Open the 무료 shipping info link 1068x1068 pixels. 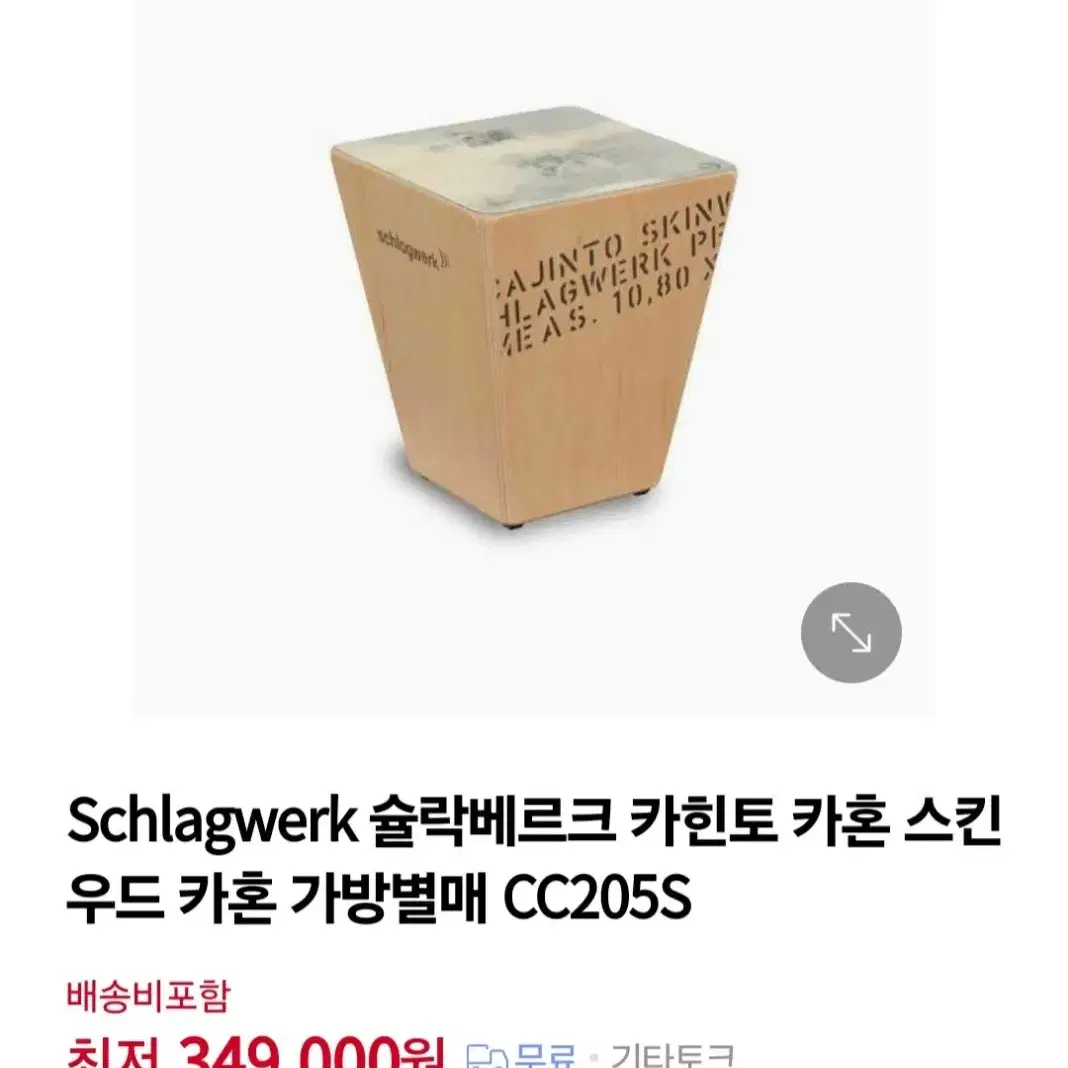(545, 1056)
